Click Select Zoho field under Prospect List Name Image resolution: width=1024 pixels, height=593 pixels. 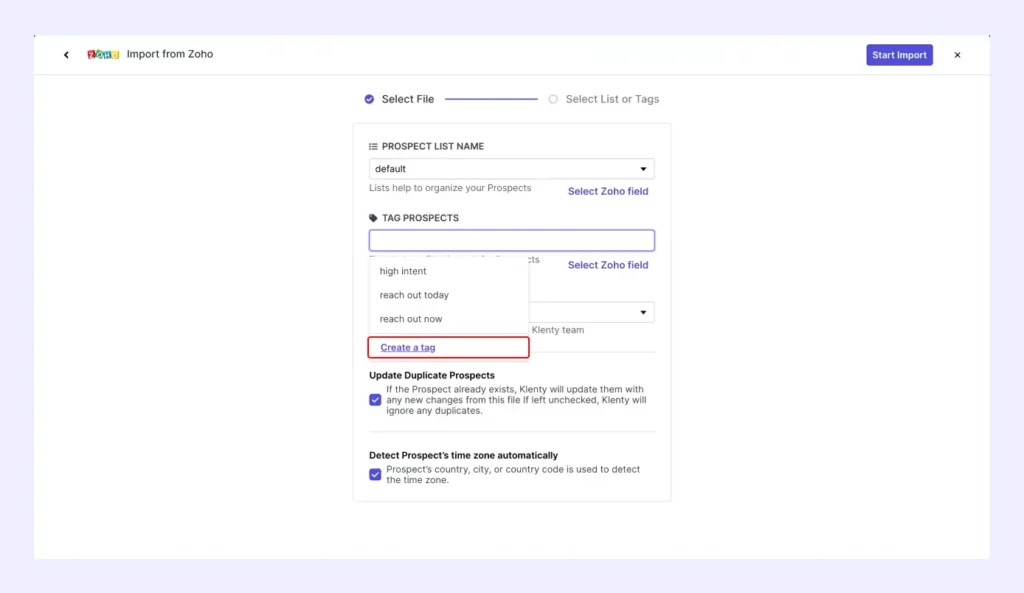pos(608,191)
